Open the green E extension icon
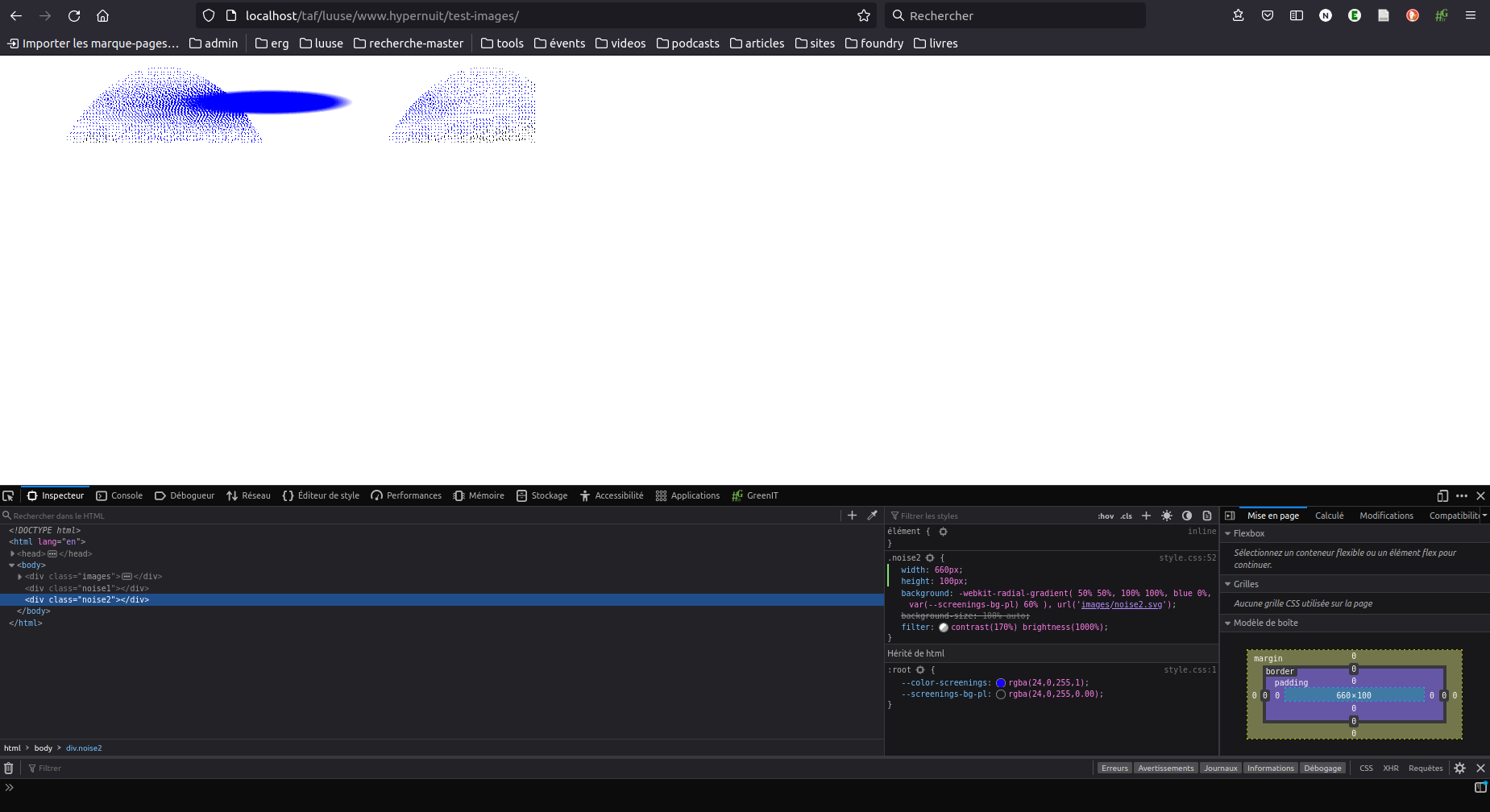1490x812 pixels. 1355,15
